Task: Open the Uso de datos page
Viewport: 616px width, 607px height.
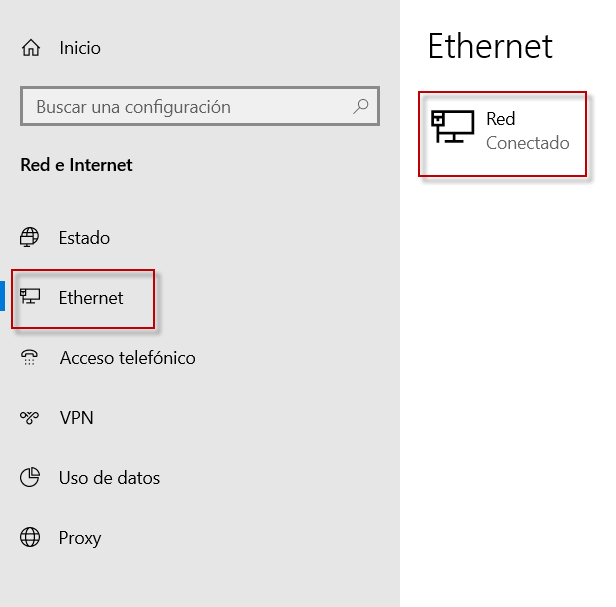Action: point(109,478)
